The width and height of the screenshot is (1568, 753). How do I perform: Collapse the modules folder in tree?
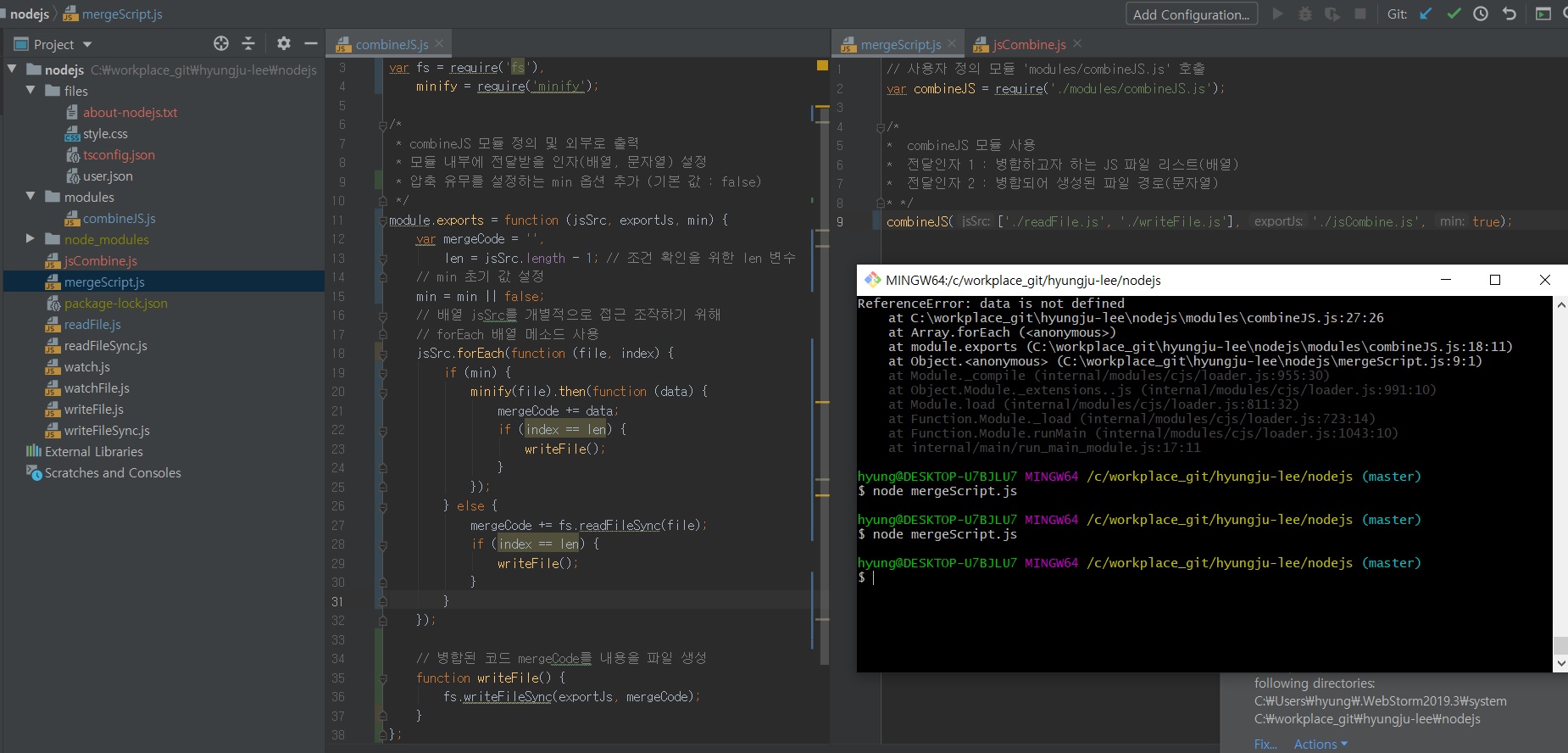coord(31,197)
